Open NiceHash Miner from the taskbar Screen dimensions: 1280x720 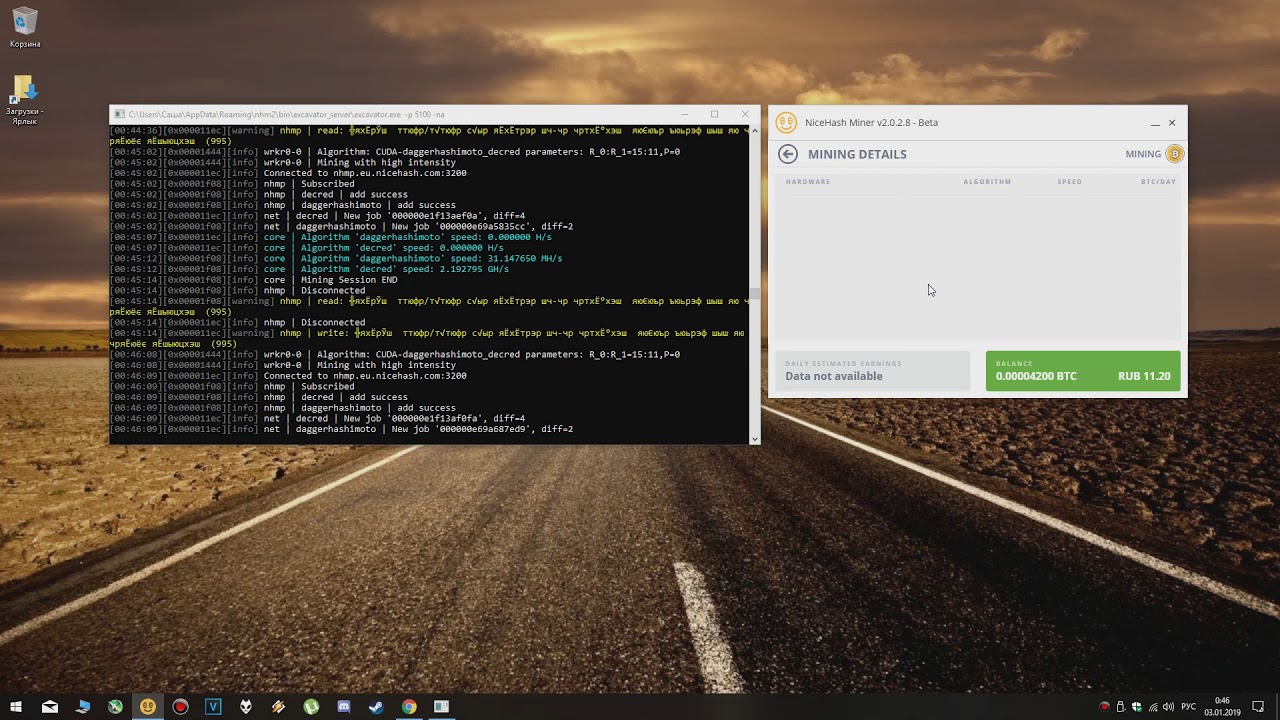[x=148, y=706]
